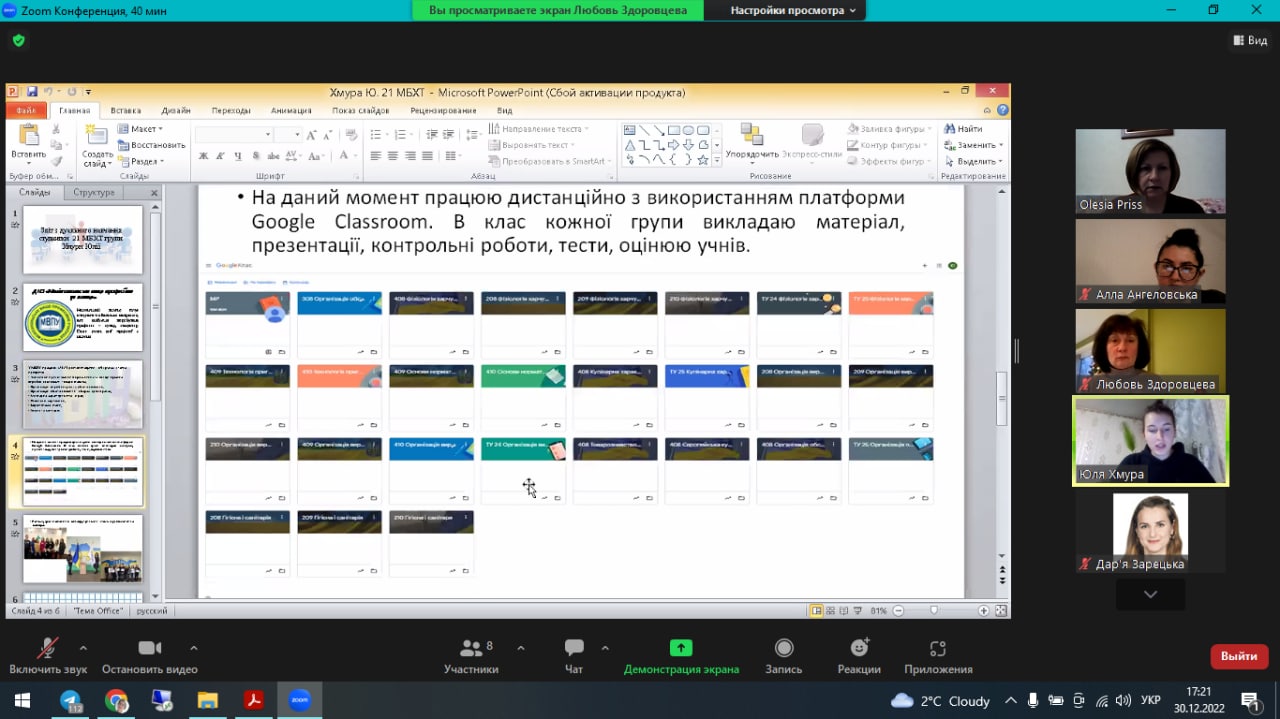
Task: Click the PowerPoint save icon
Action: [32, 92]
